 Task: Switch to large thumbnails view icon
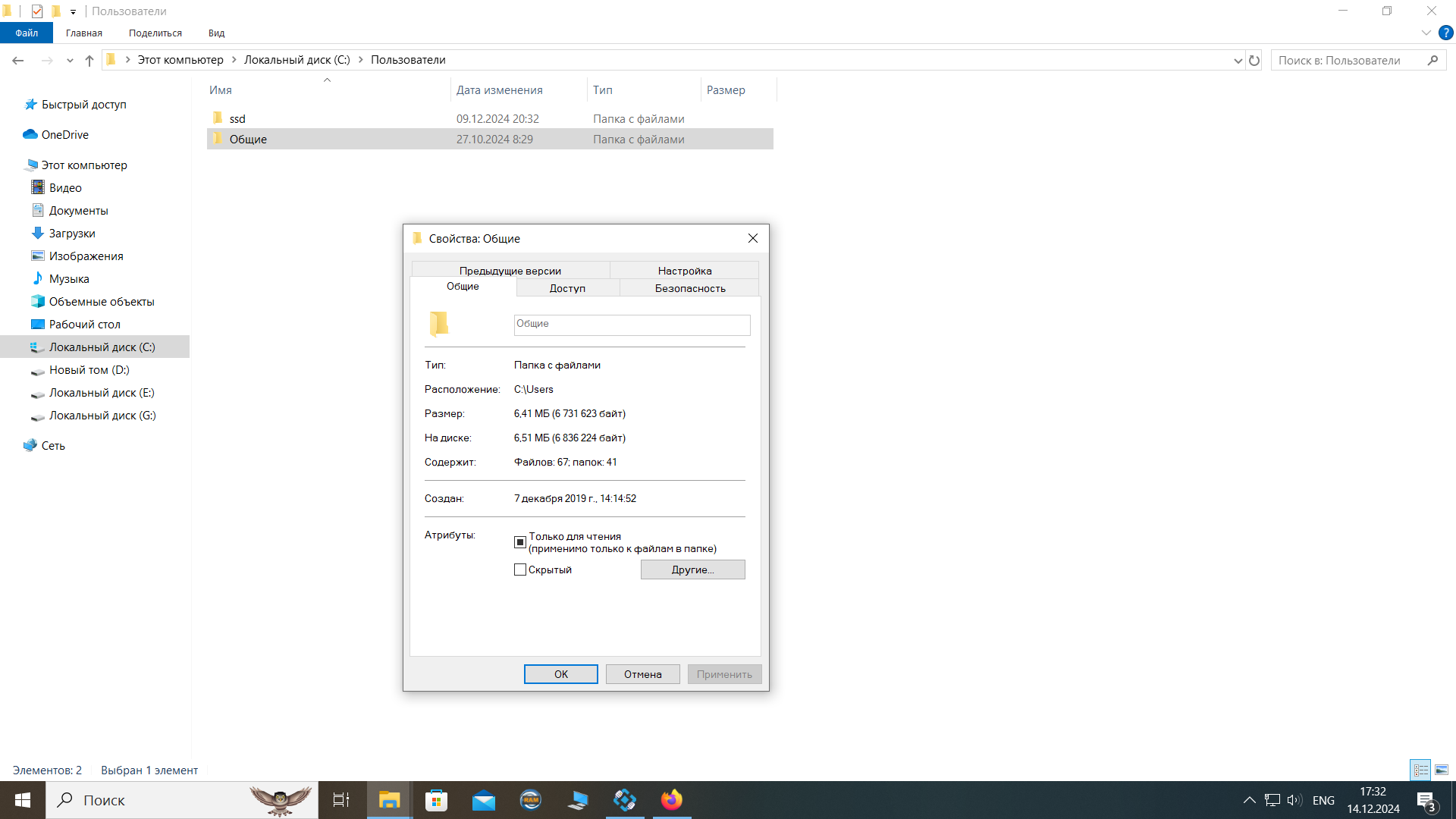click(x=1442, y=770)
